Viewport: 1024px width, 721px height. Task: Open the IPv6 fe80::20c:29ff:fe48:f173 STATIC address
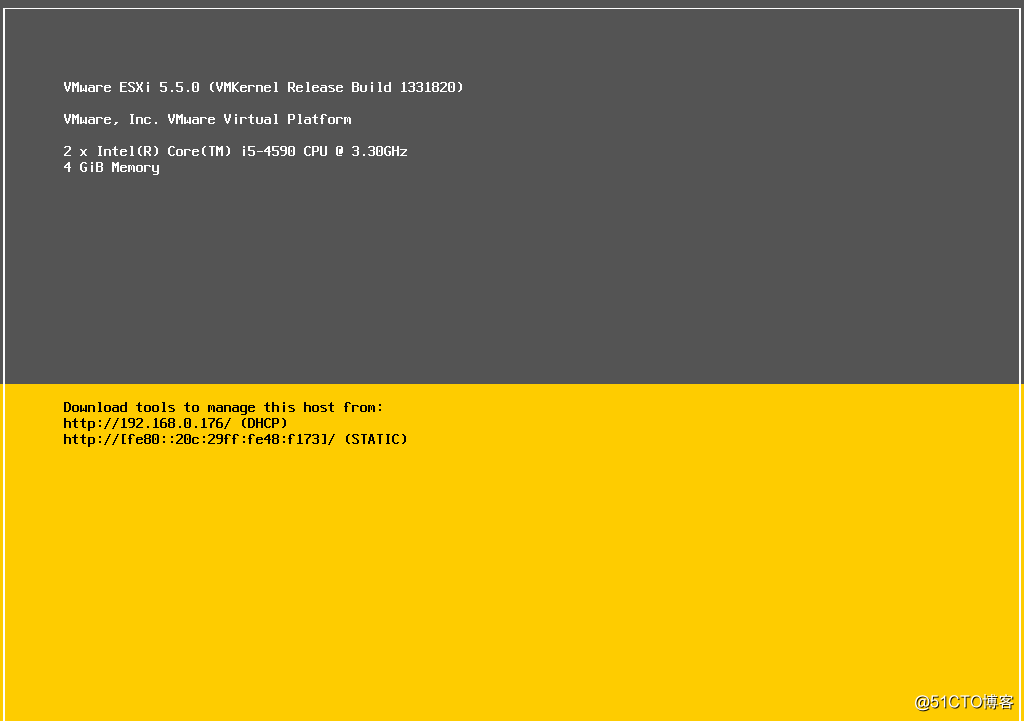[235, 440]
